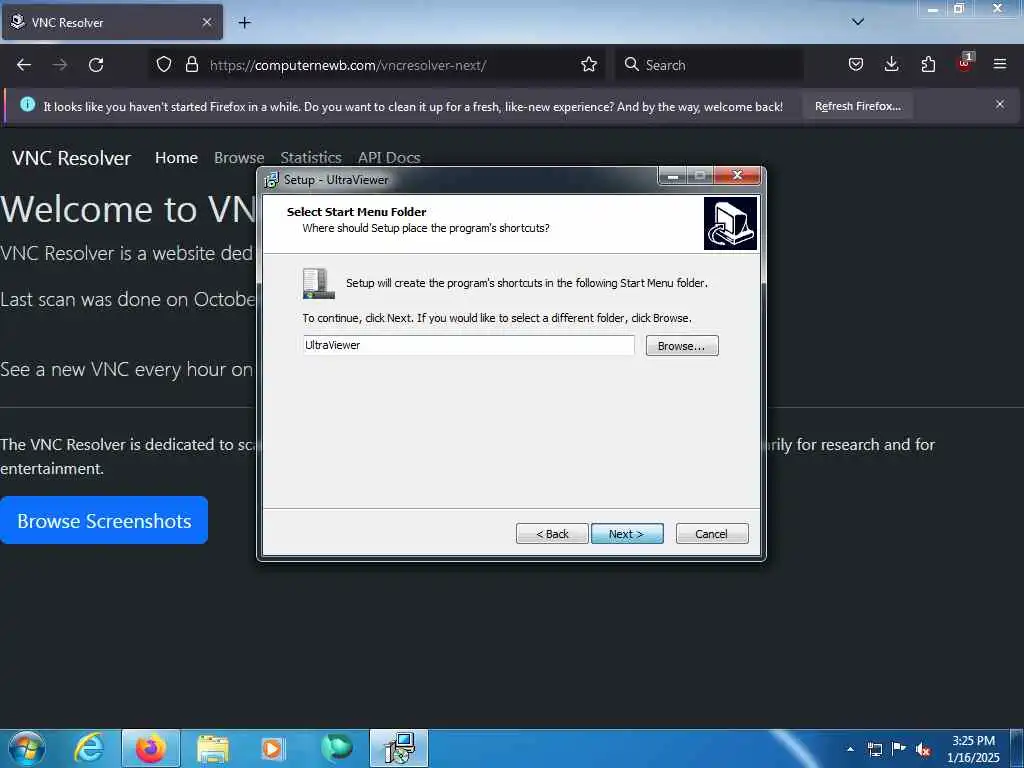Switch to the Setup installer taskbar icon
Screen dimensions: 1024x768
pyautogui.click(x=399, y=748)
